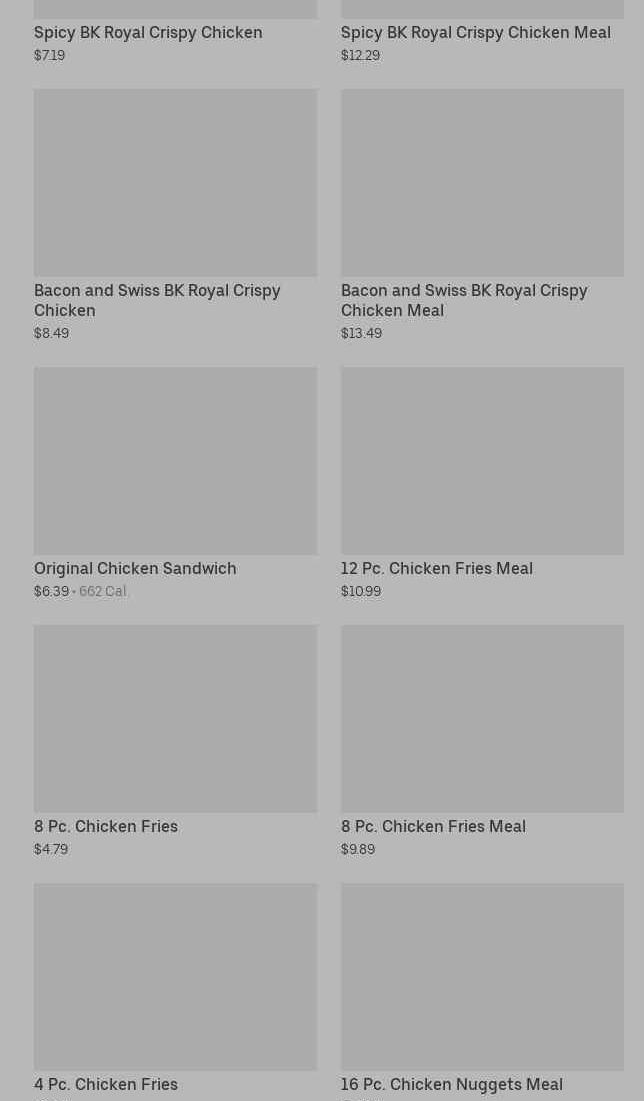The image size is (644, 1101).
Task: Click Bacon and Swiss BK Royal Crispy Chicken image
Action: [175, 182]
